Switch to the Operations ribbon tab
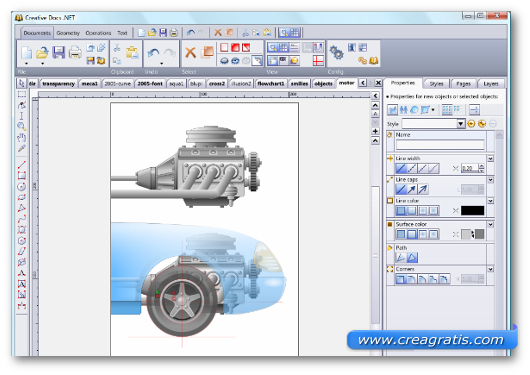This screenshot has width=530, height=375. pyautogui.click(x=98, y=33)
